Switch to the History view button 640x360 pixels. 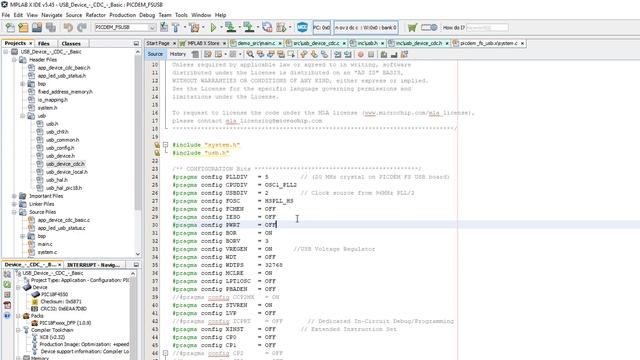[x=178, y=54]
